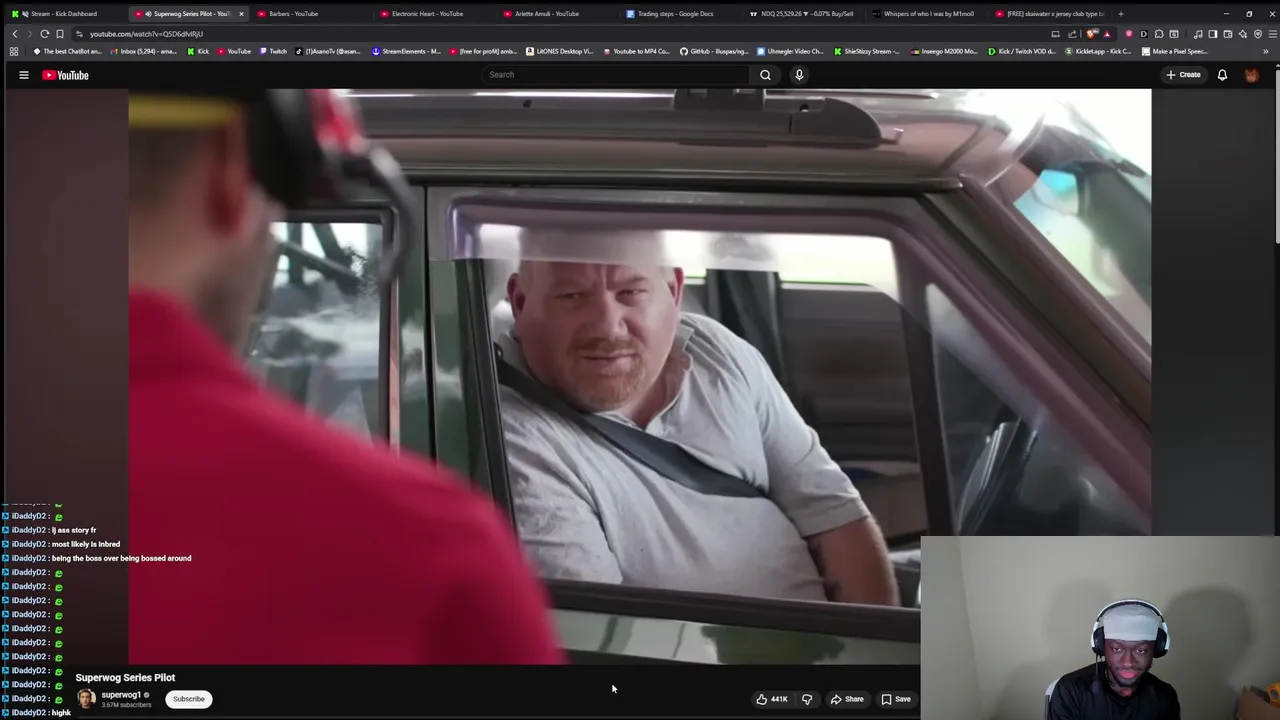Open the YouTube hamburger guide menu
Image resolution: width=1280 pixels, height=720 pixels.
pos(24,75)
